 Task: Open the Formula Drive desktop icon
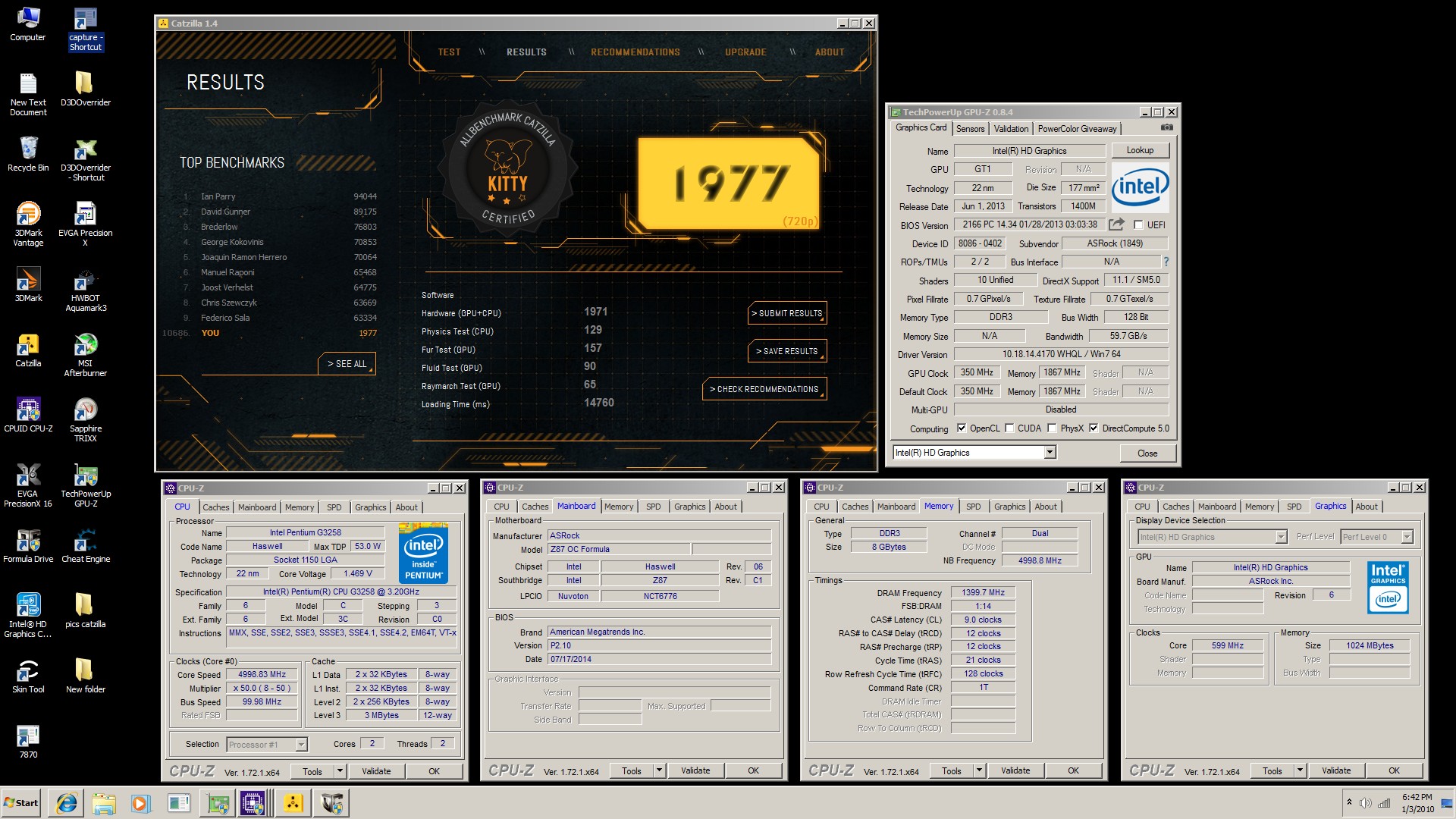(28, 545)
